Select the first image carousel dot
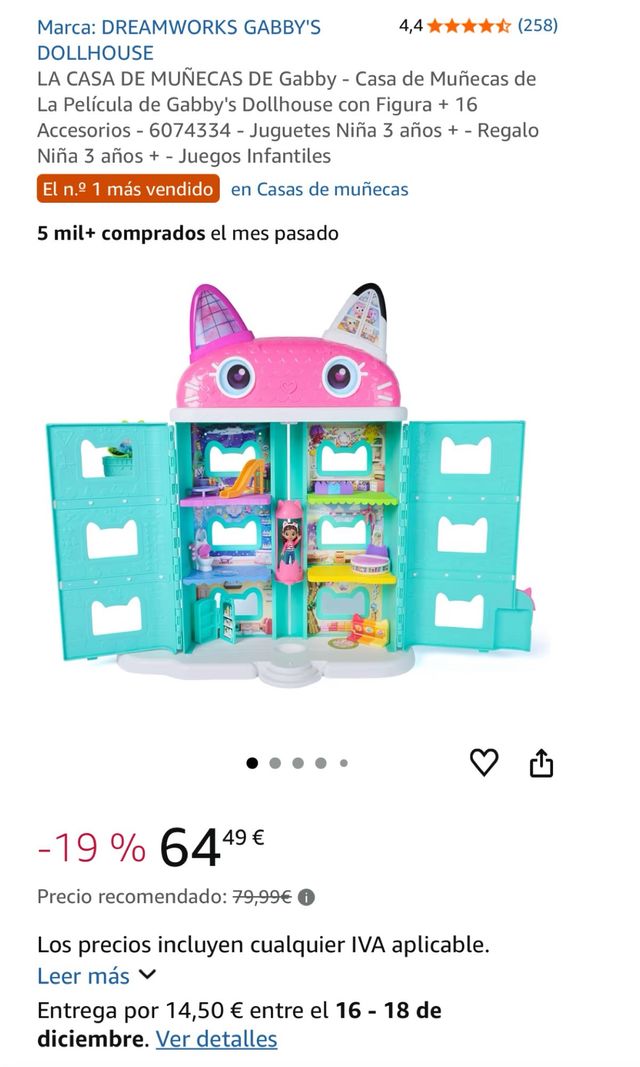Viewport: 640px width, 1067px height. [252, 763]
